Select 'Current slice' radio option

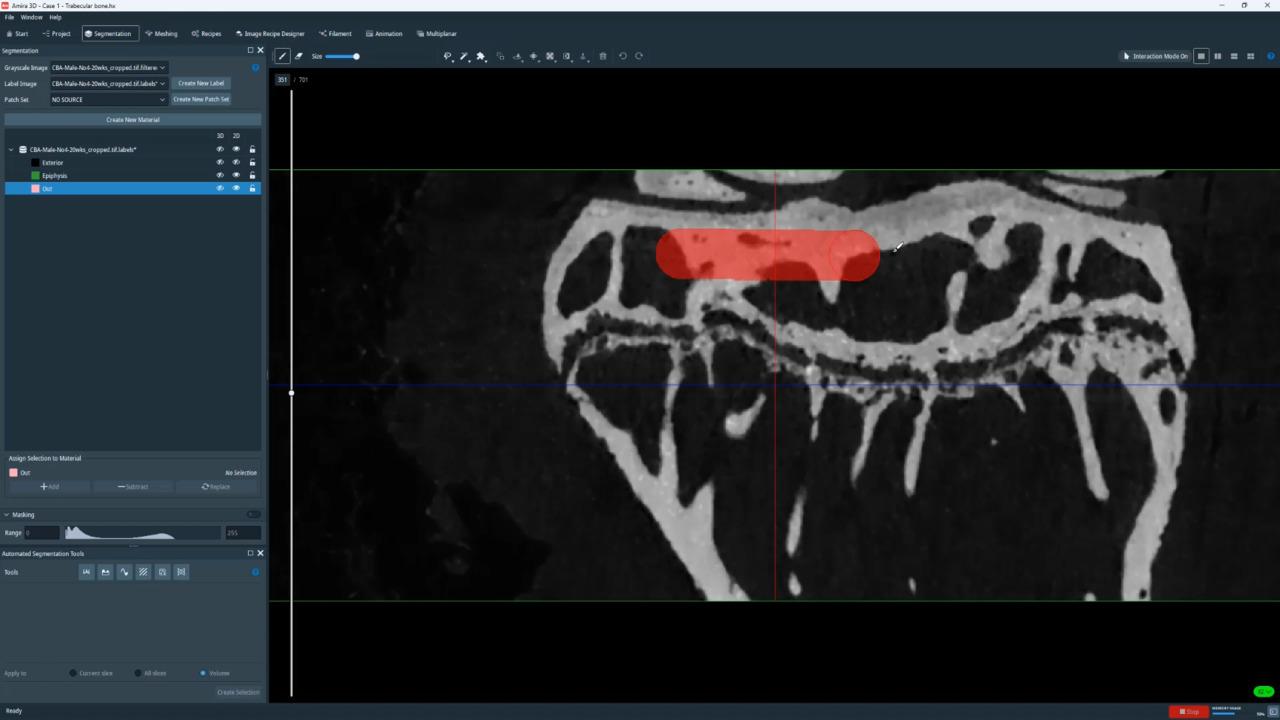click(x=73, y=673)
